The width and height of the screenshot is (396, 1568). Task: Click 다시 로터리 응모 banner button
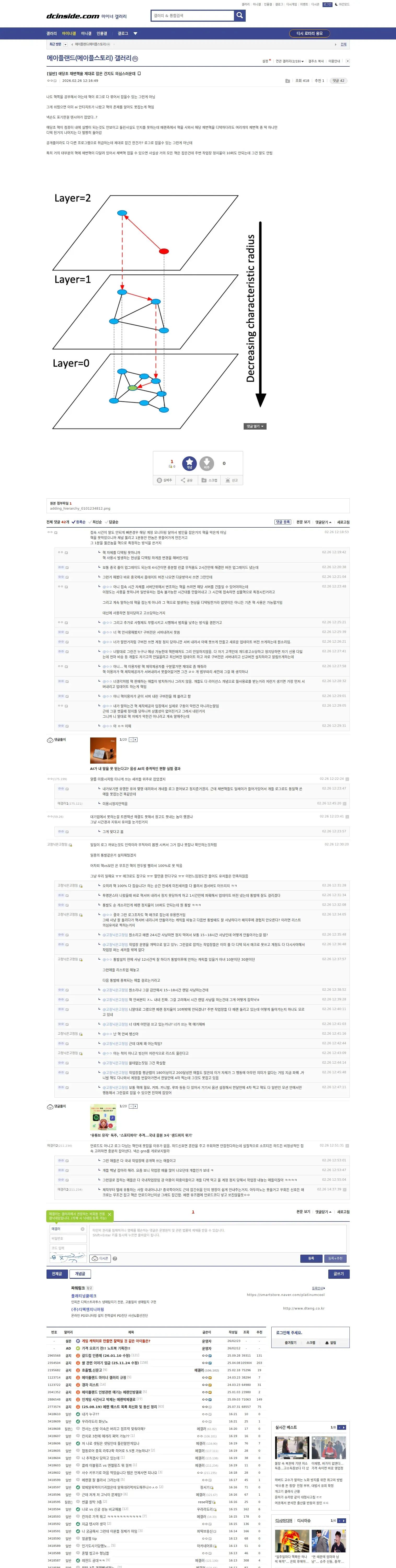tap(309, 33)
